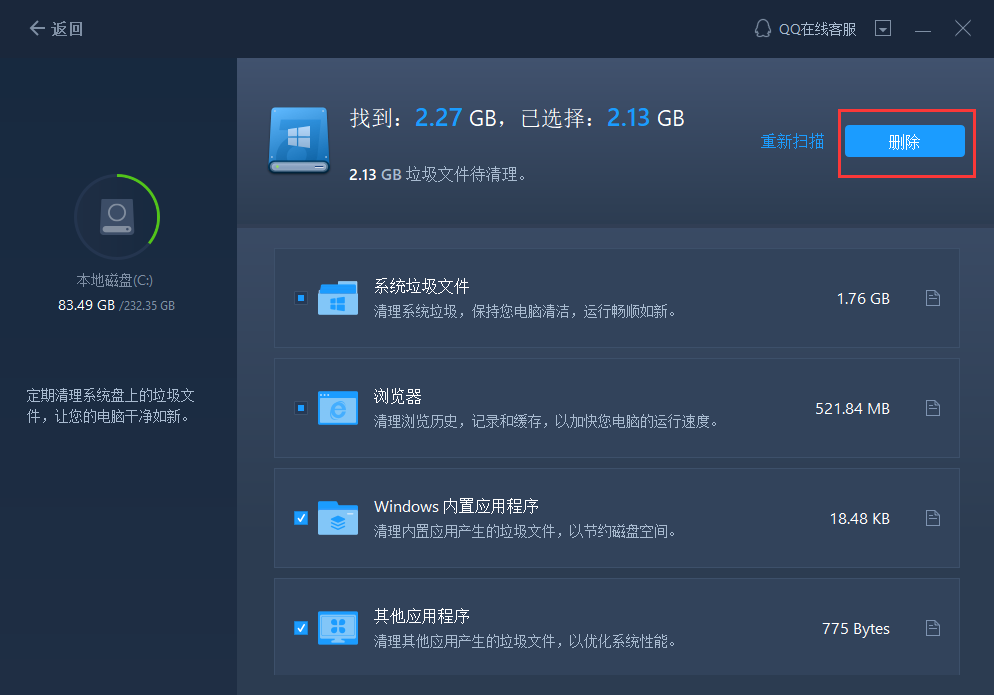Screen dimensions: 994x695
Task: Close the cleaner window
Action: click(963, 29)
